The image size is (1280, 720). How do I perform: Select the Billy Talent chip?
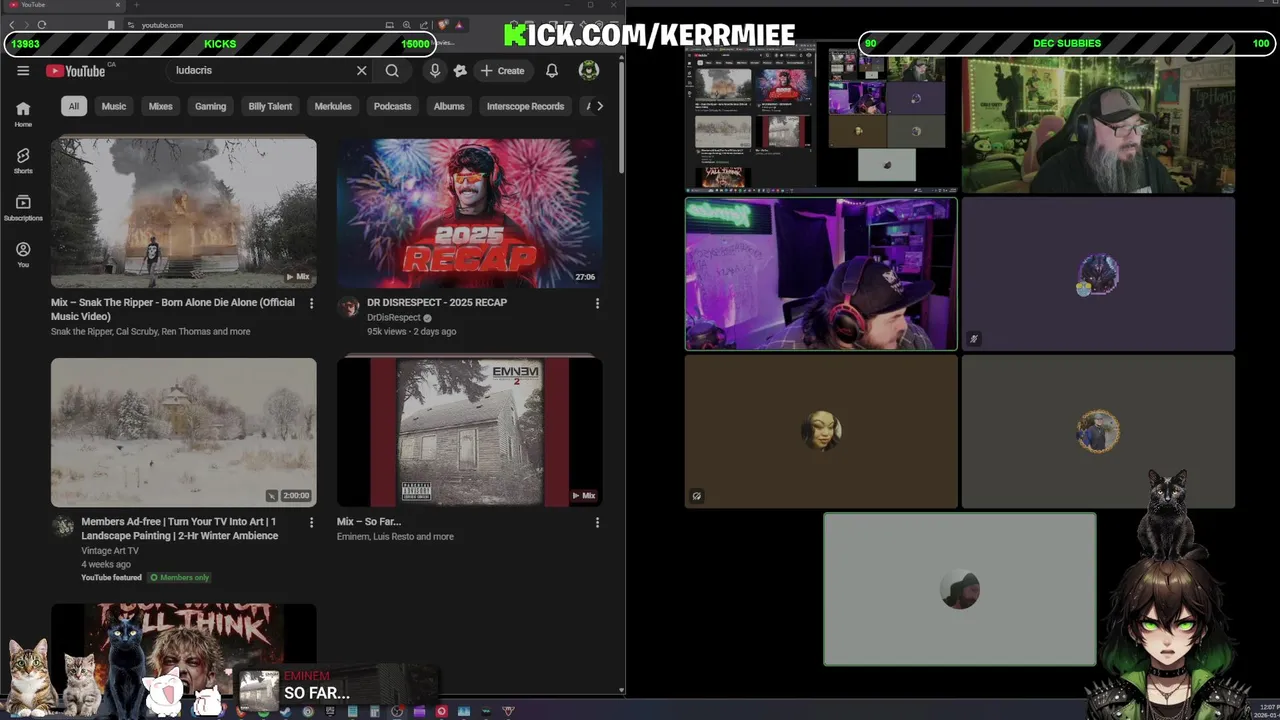coord(270,106)
